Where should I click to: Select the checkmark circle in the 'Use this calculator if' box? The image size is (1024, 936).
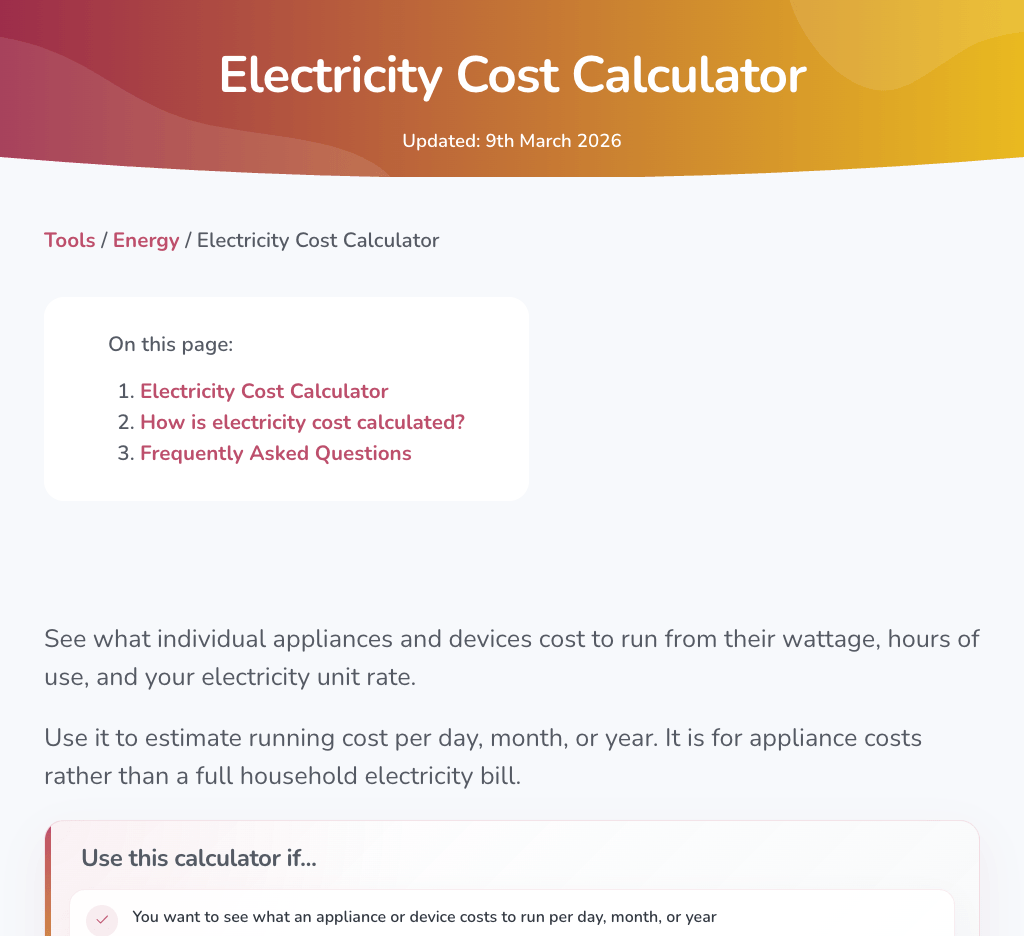[x=102, y=919]
